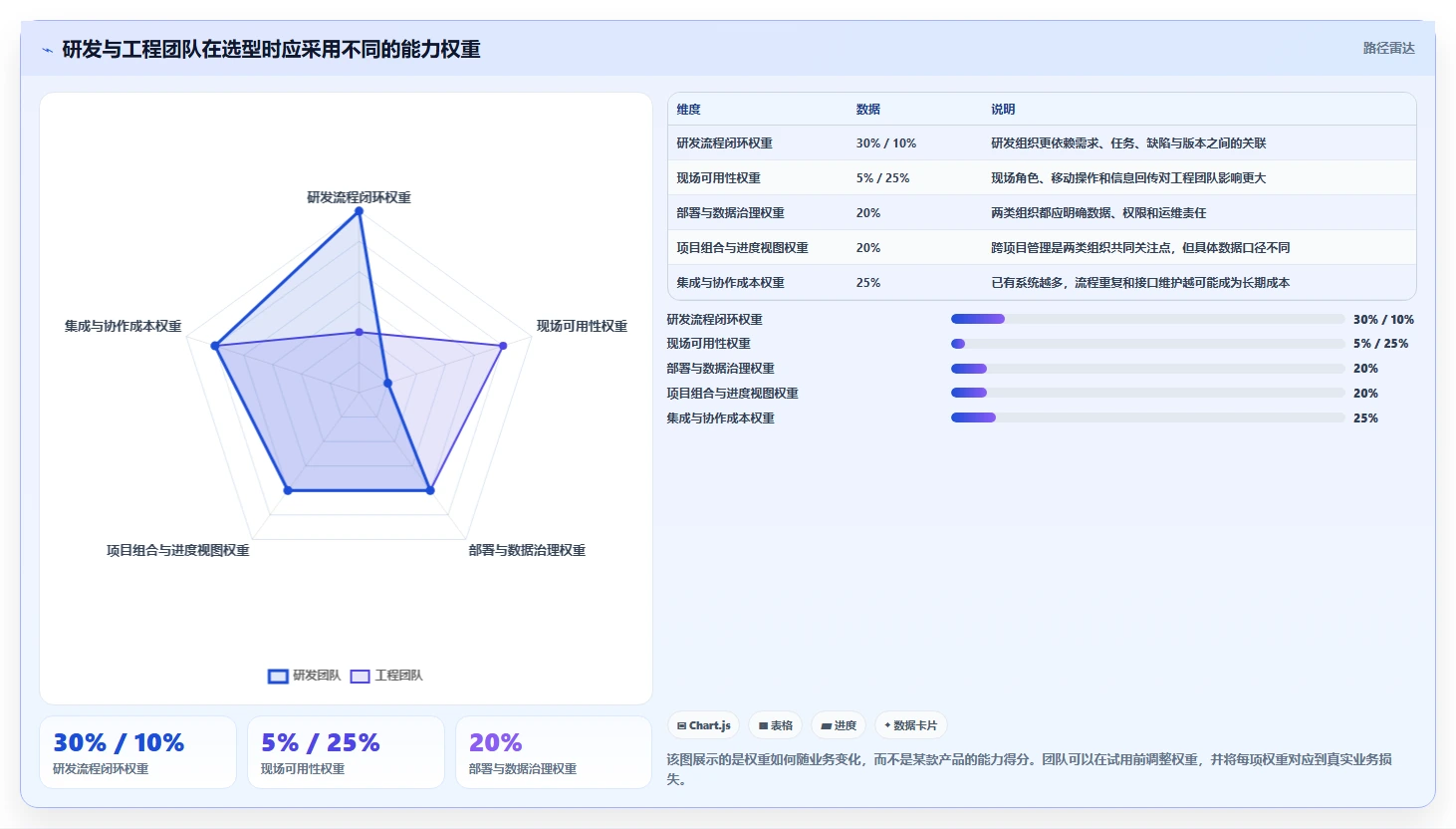The height and width of the screenshot is (829, 1456).
Task: Click the Chart.js tag icon
Action: pyautogui.click(x=681, y=726)
